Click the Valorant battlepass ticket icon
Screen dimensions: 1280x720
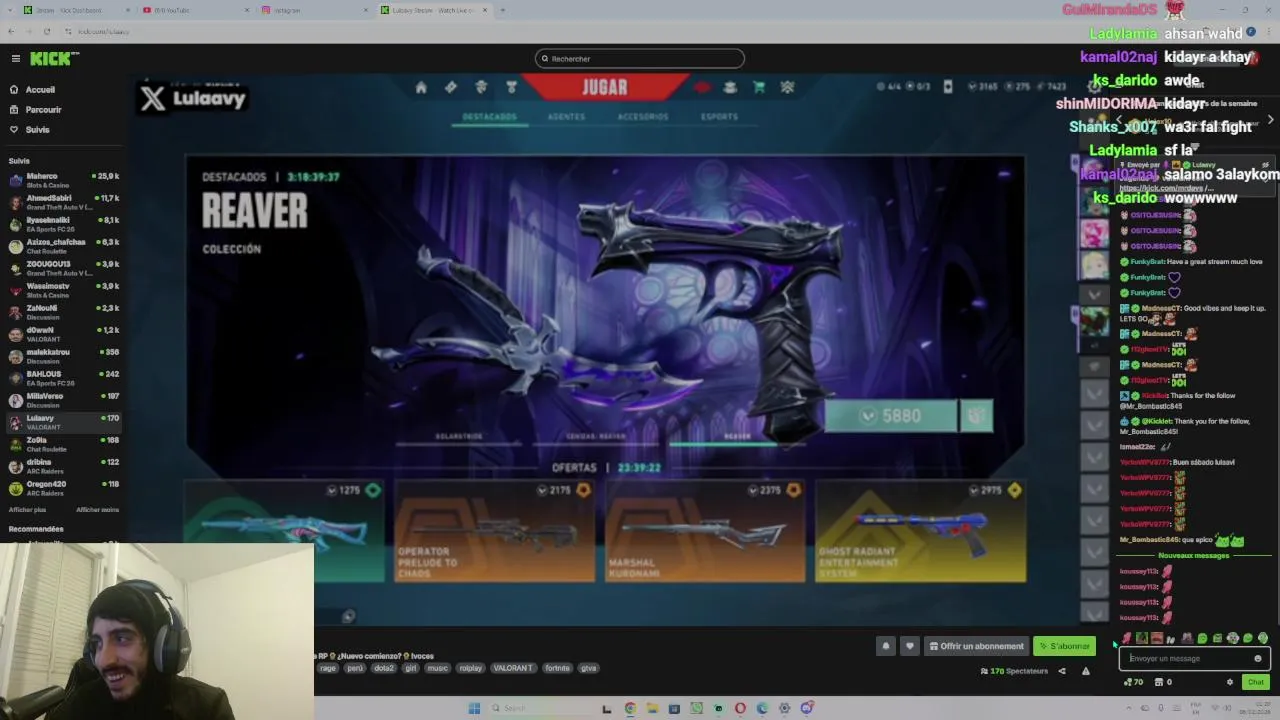click(x=451, y=88)
